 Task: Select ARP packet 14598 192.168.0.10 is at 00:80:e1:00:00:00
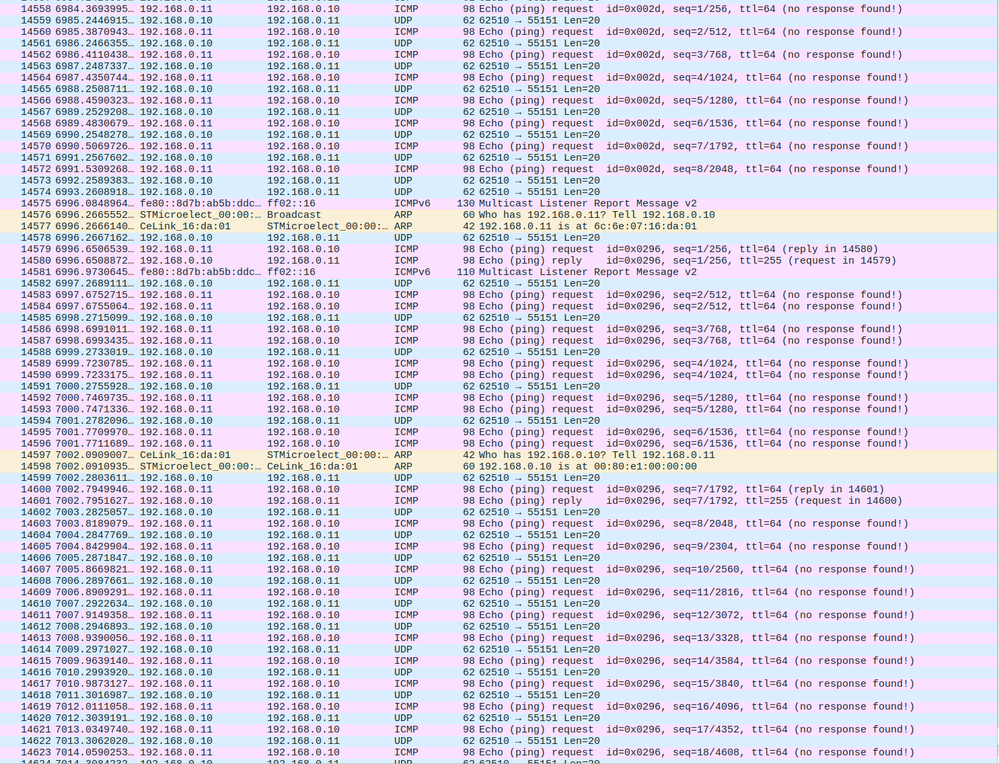499,467
